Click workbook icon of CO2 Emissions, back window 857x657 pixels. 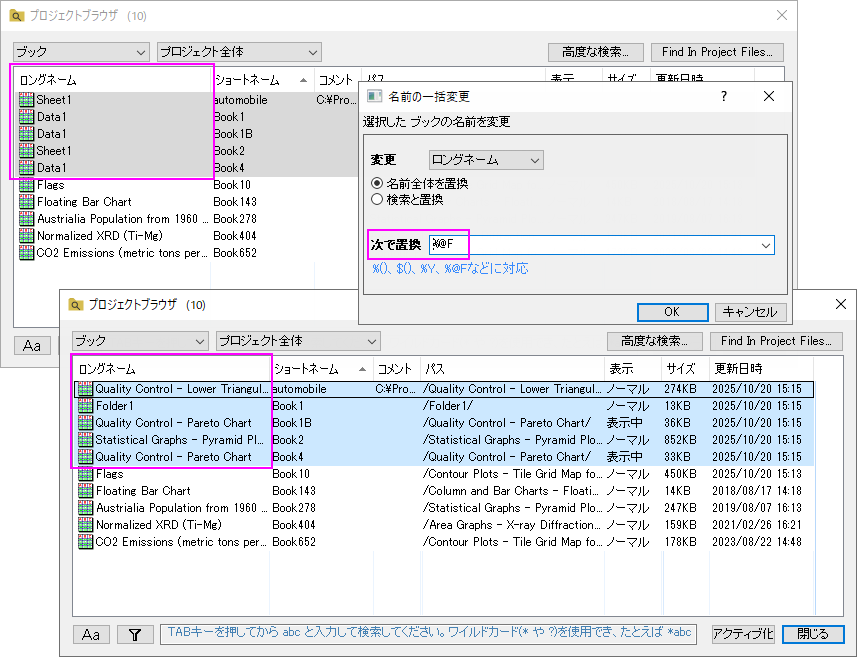tap(26, 253)
